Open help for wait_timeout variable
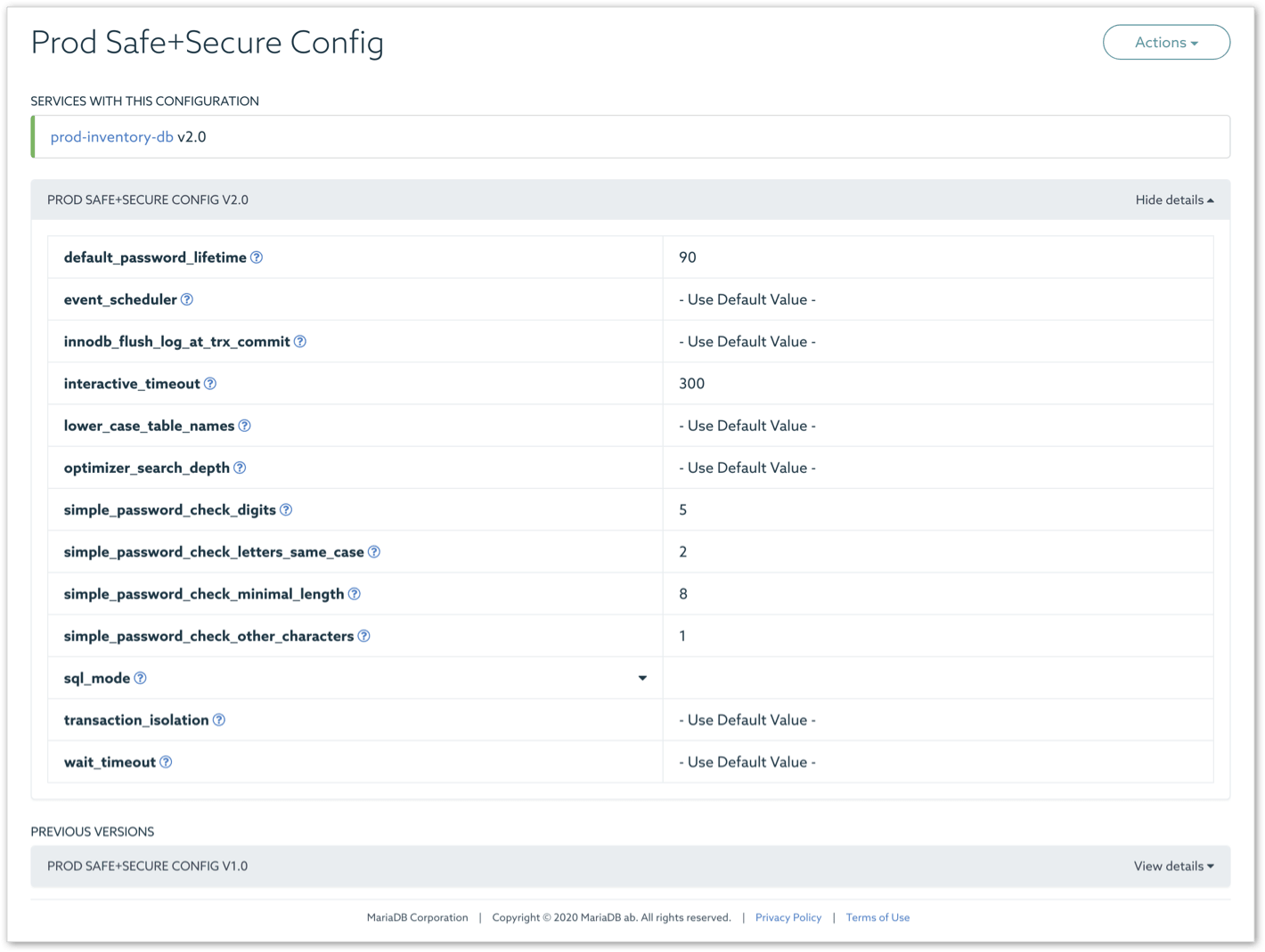1265x952 pixels. click(x=165, y=761)
